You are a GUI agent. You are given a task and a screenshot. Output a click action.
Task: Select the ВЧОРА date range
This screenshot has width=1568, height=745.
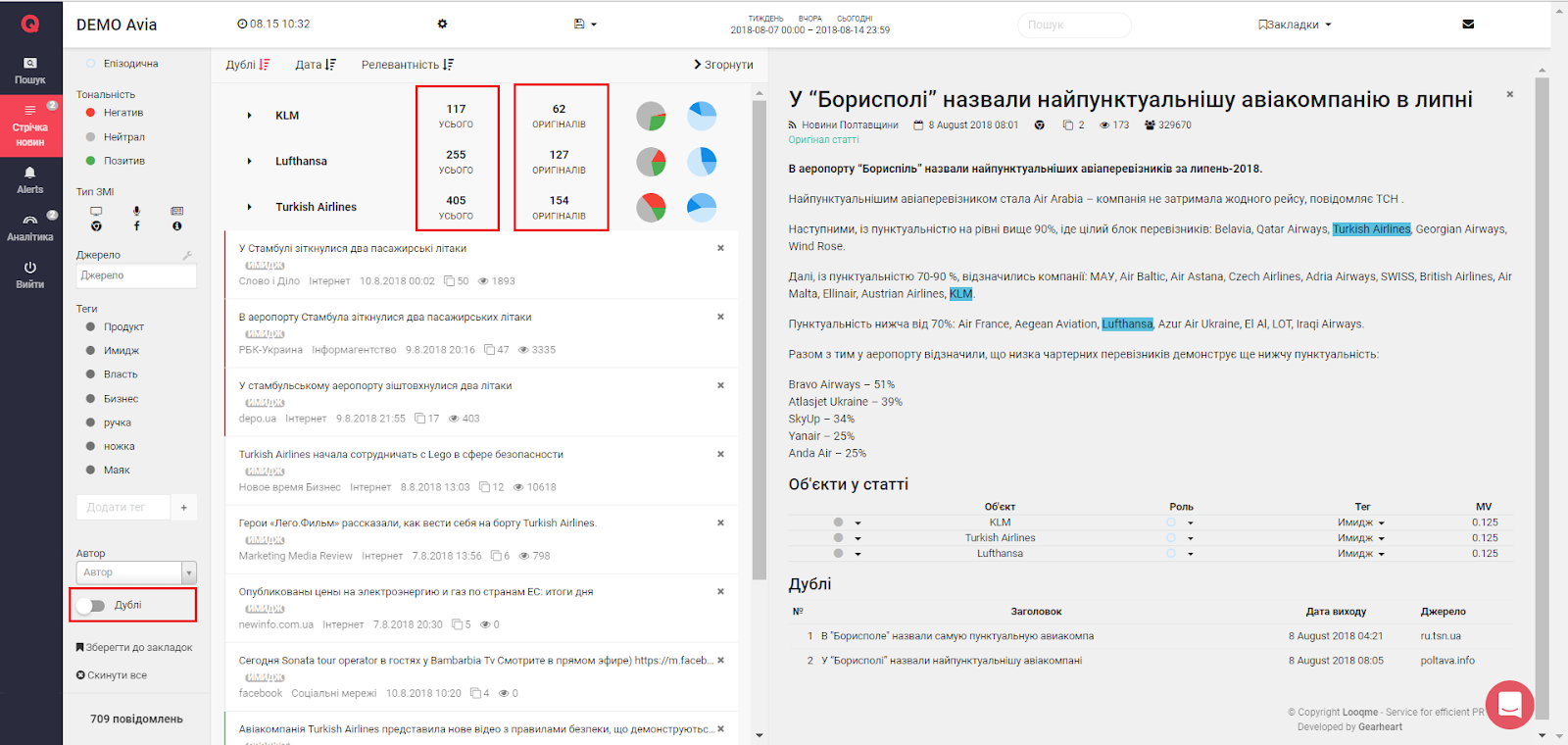pos(810,19)
